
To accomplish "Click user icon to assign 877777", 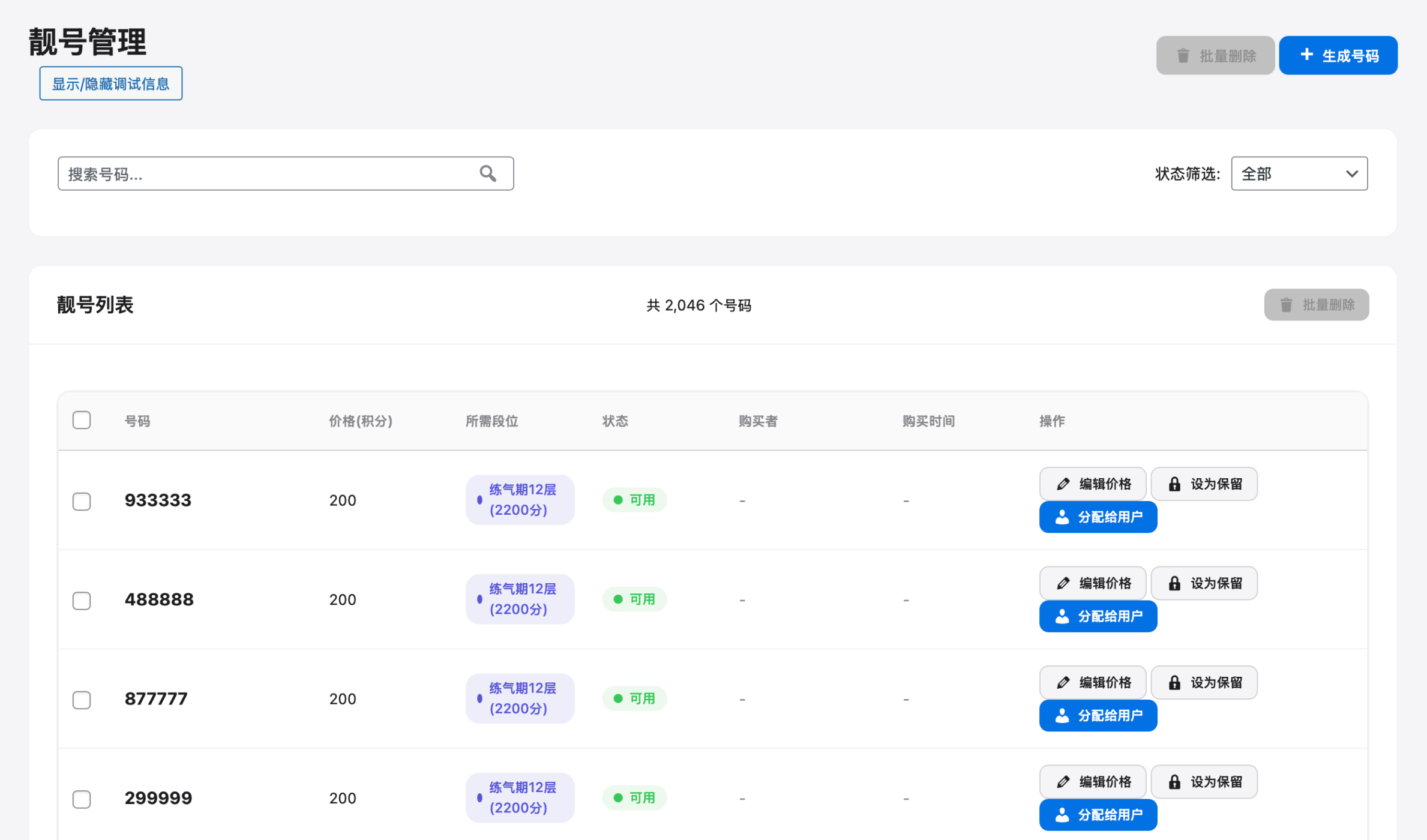I will click(x=1062, y=716).
